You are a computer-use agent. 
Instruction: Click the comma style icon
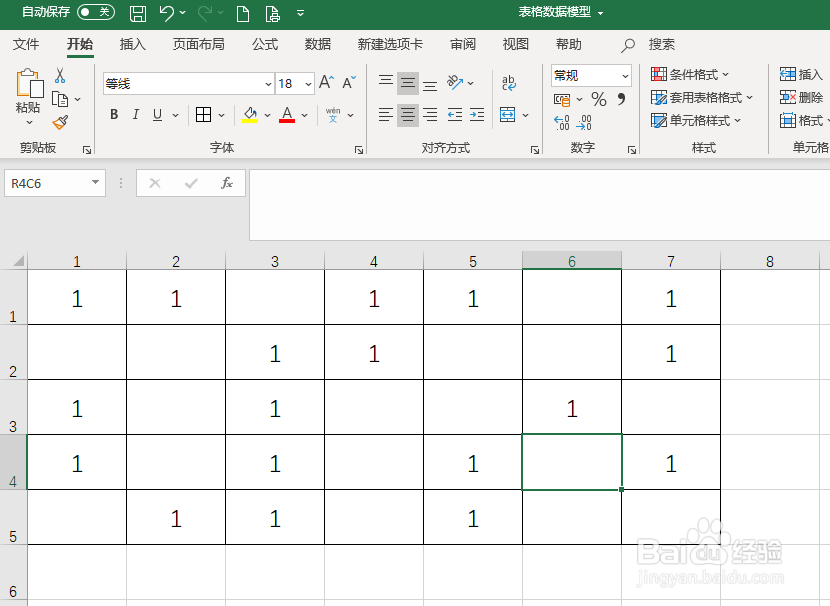click(x=620, y=97)
